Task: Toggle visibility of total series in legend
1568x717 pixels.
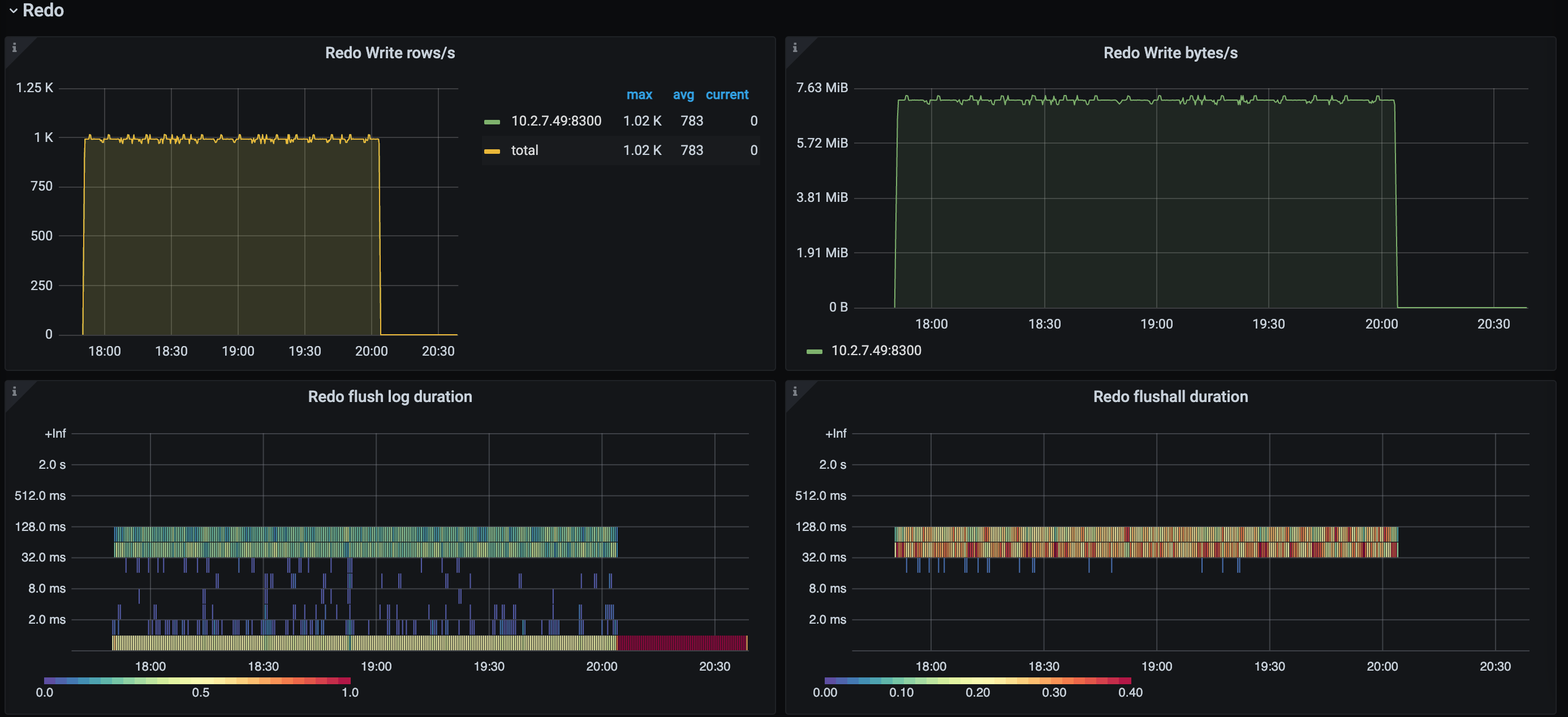Action: (x=524, y=150)
